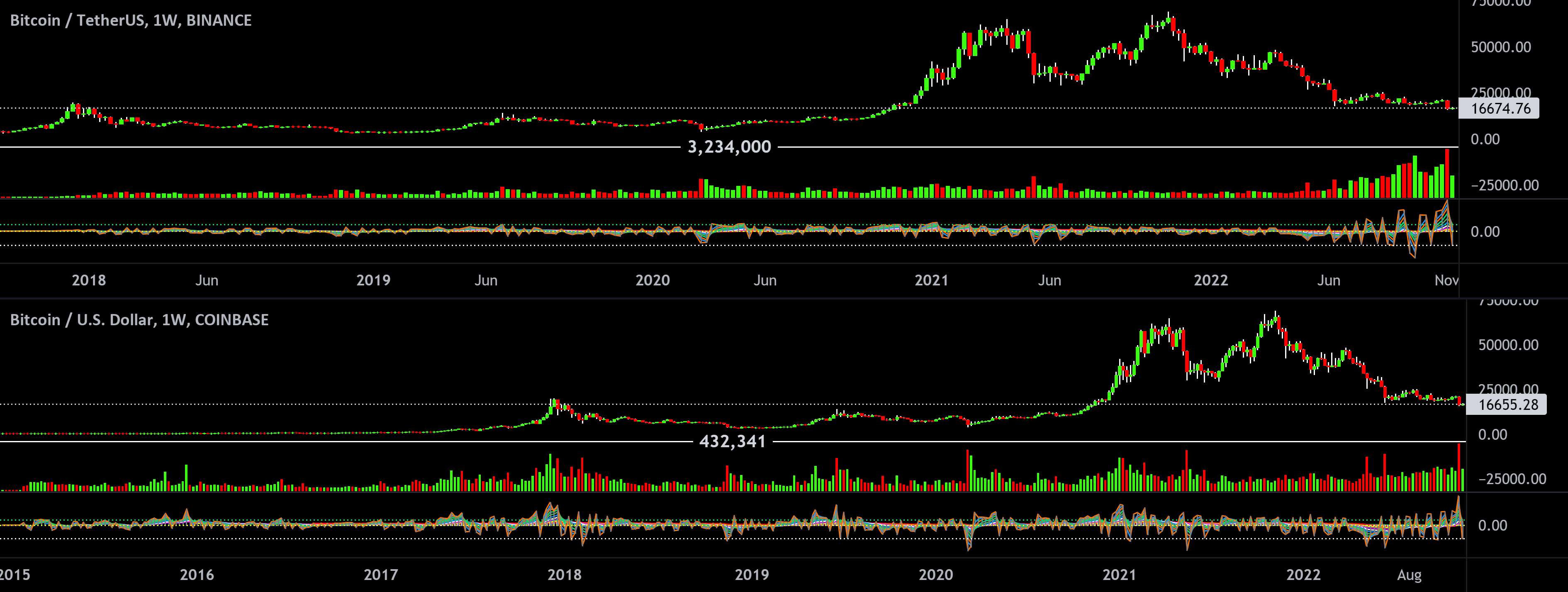The height and width of the screenshot is (592, 1568).
Task: Click Aug on the Coinbase time axis
Action: click(x=1409, y=575)
